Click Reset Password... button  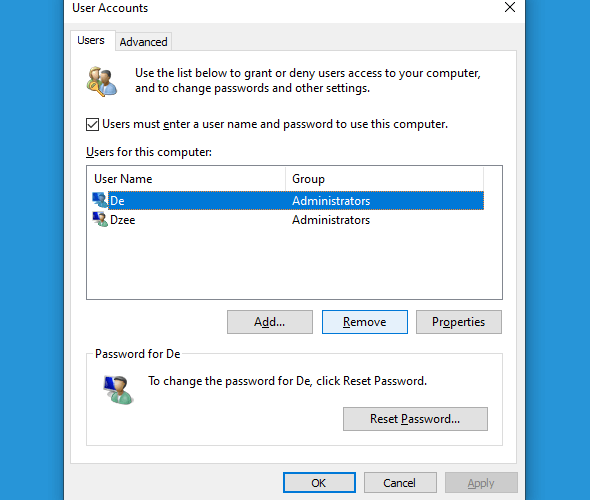(415, 419)
